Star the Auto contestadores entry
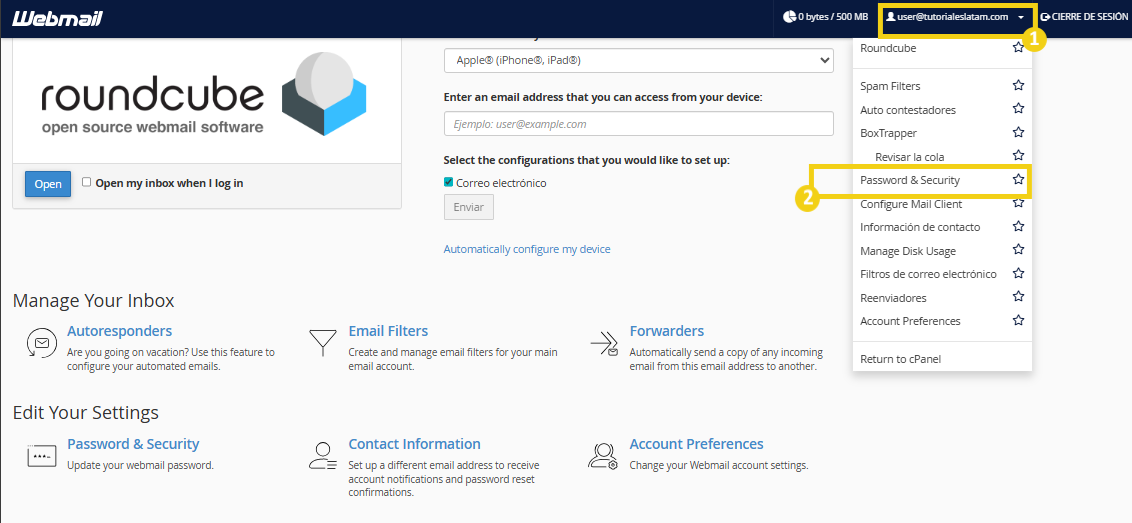The height and width of the screenshot is (523, 1132). pos(1018,109)
